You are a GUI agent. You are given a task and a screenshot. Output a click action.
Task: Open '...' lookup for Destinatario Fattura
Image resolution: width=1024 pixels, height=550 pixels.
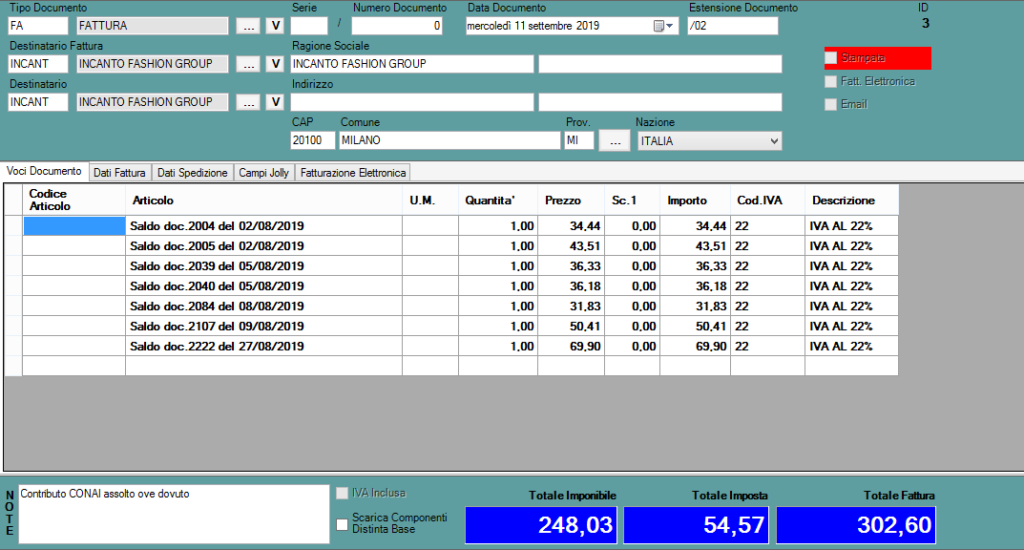click(x=248, y=64)
